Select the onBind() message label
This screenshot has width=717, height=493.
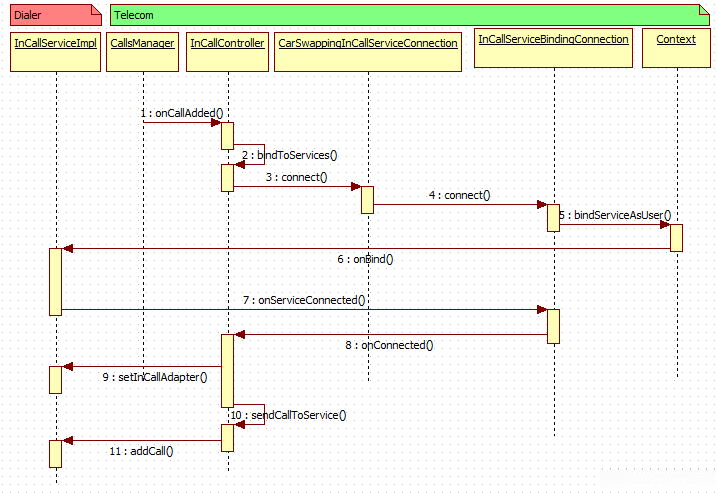point(365,259)
